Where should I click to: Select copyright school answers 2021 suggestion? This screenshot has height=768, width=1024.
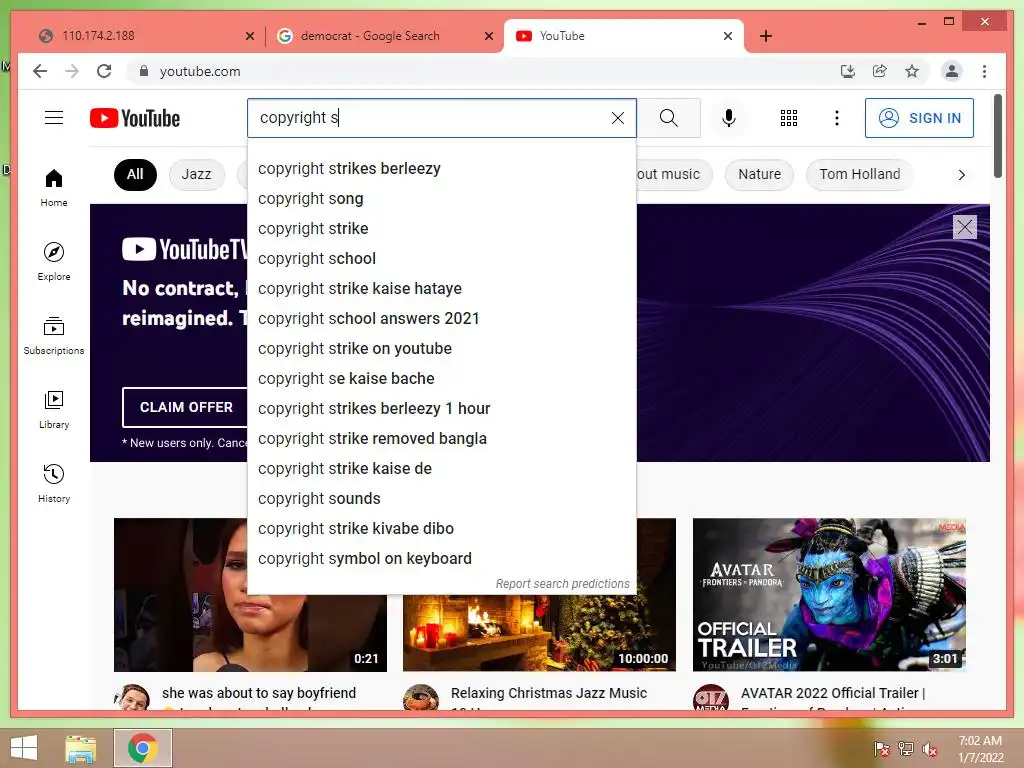point(441,319)
